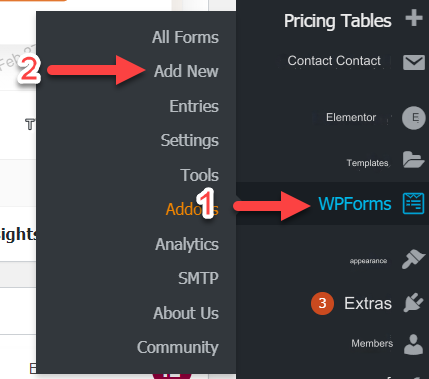This screenshot has width=429, height=379.
Task: Click the Templates folder icon
Action: [x=413, y=160]
